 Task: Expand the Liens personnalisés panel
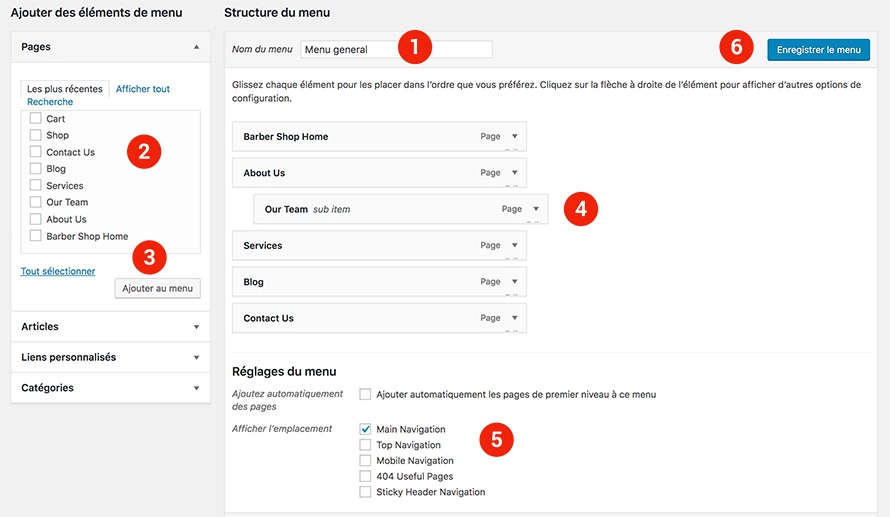pyautogui.click(x=196, y=358)
